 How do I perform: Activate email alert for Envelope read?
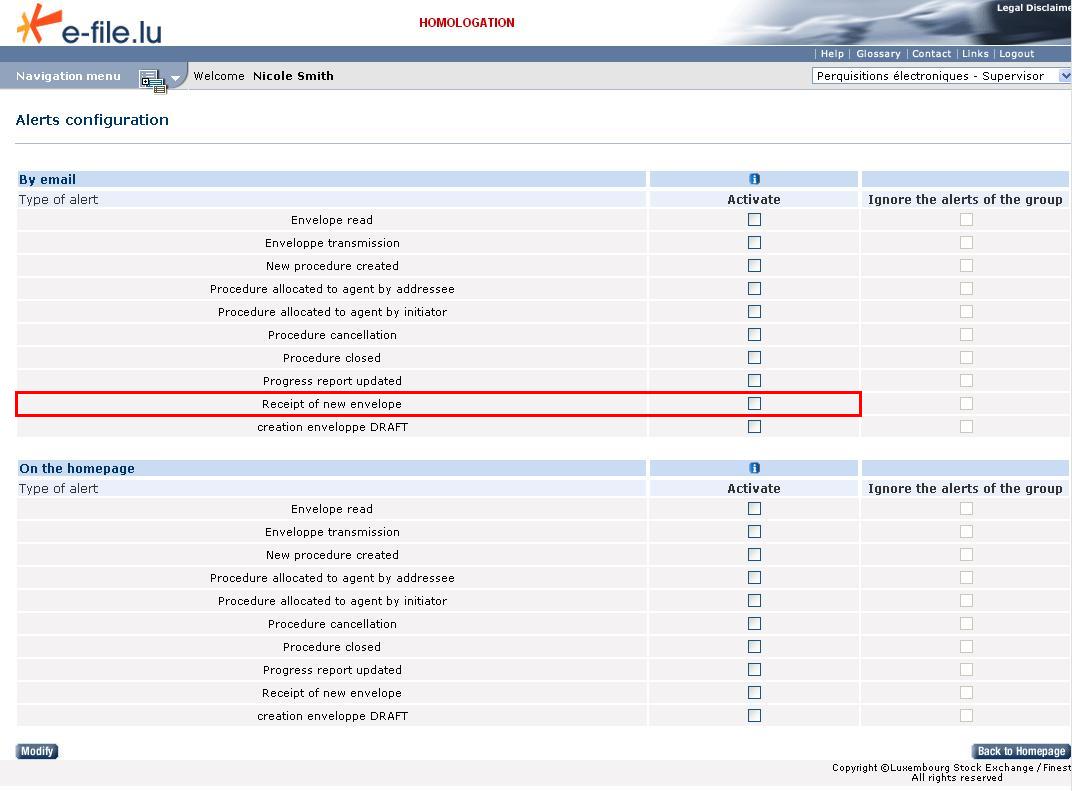click(x=754, y=219)
